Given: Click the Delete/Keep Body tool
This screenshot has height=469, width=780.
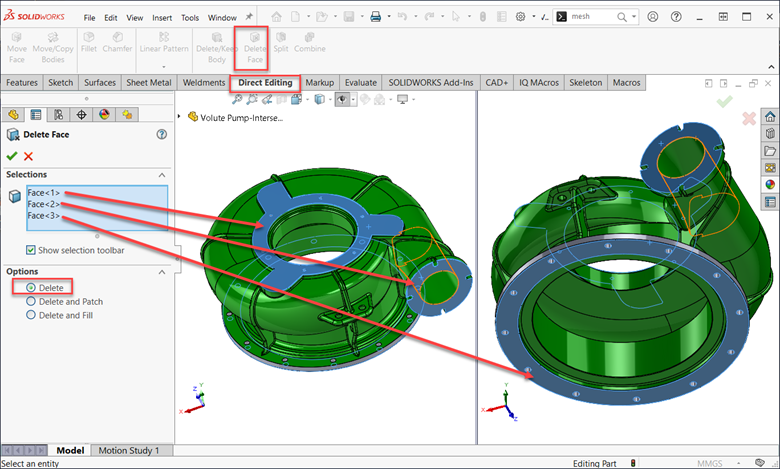Looking at the screenshot, I should pos(217,48).
